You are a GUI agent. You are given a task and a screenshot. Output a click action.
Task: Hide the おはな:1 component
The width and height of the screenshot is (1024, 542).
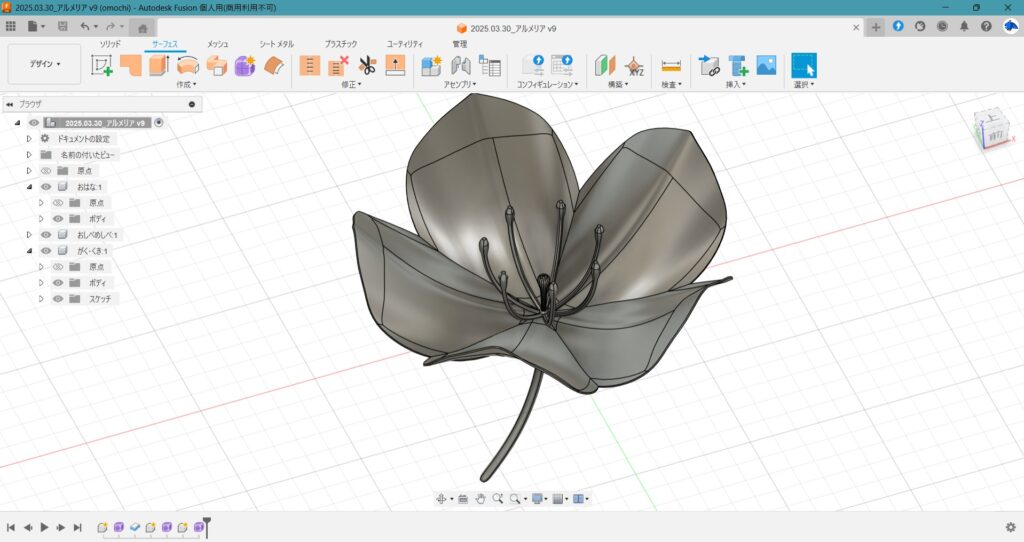46,187
